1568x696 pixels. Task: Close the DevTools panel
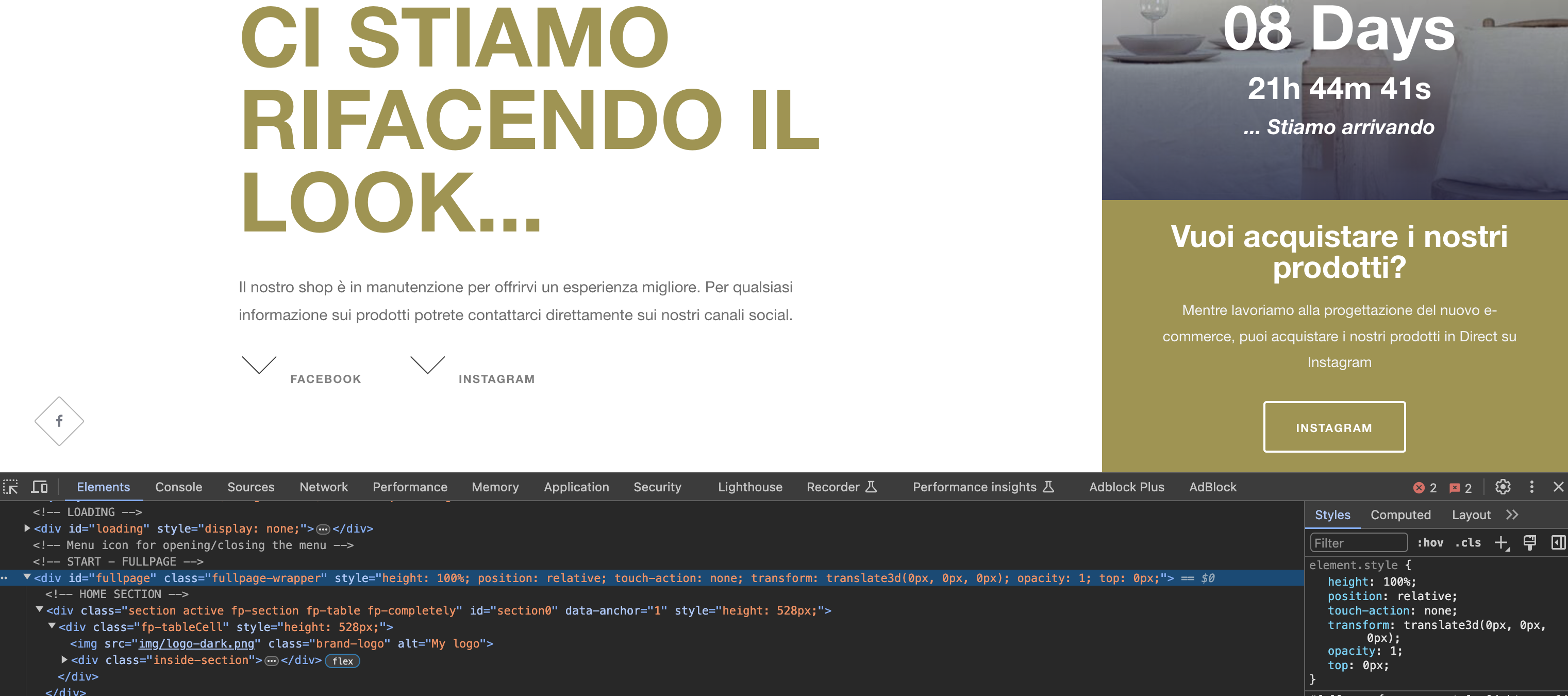(x=1558, y=487)
